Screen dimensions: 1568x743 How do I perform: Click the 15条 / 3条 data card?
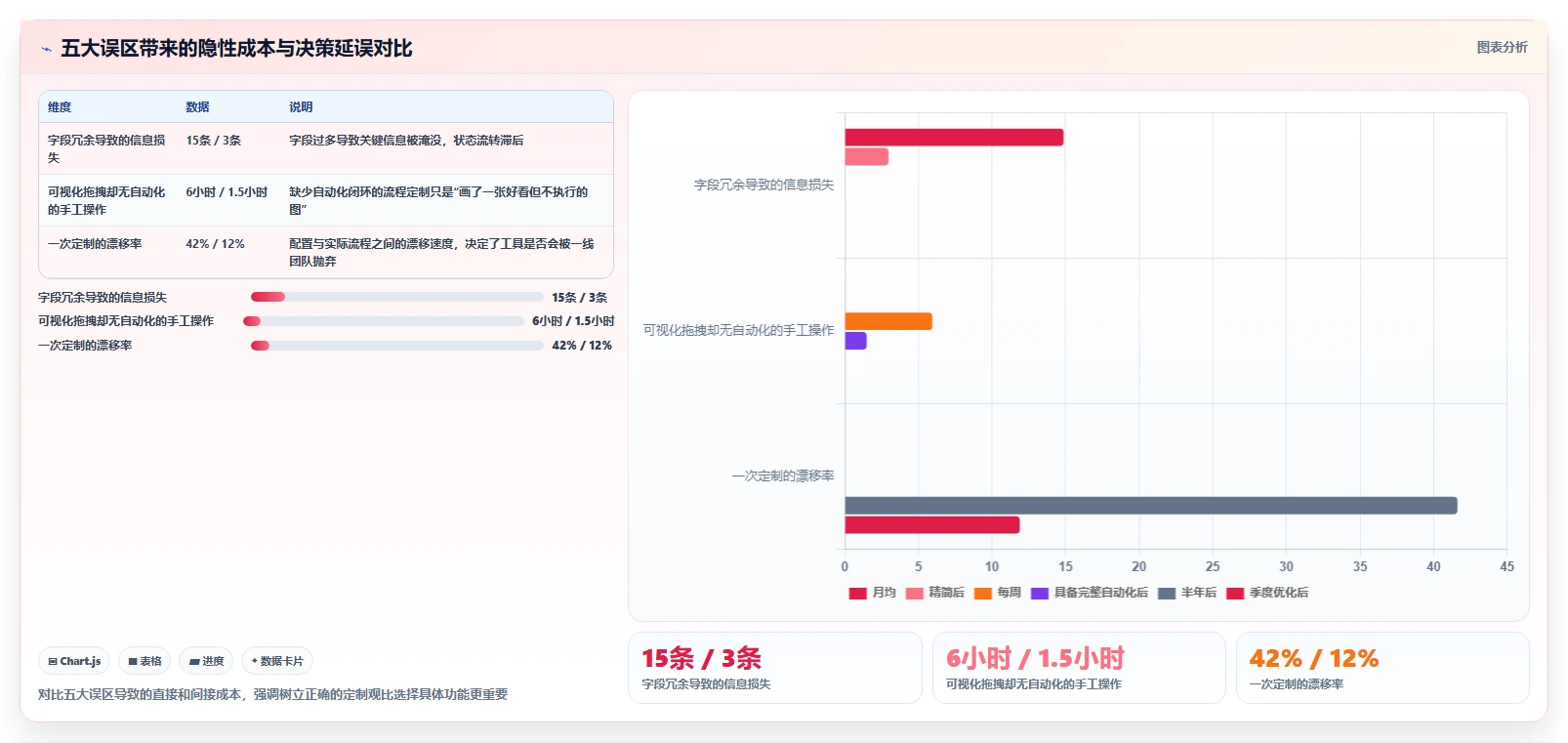pos(775,668)
